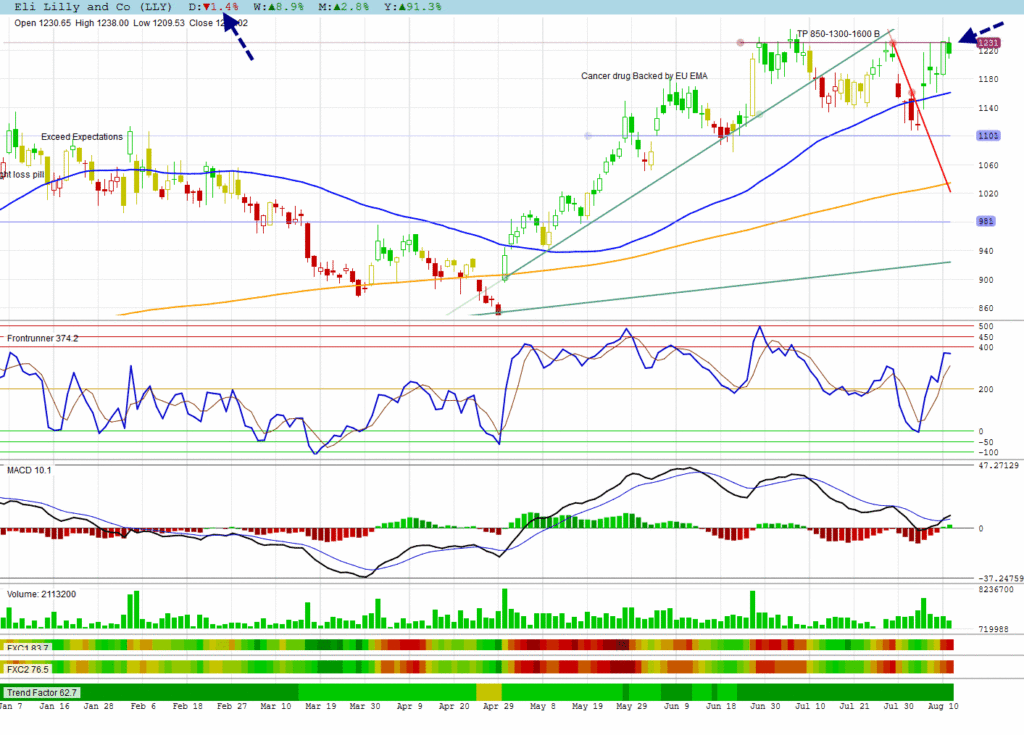Click the 'Jun 30' date label

tap(765, 706)
